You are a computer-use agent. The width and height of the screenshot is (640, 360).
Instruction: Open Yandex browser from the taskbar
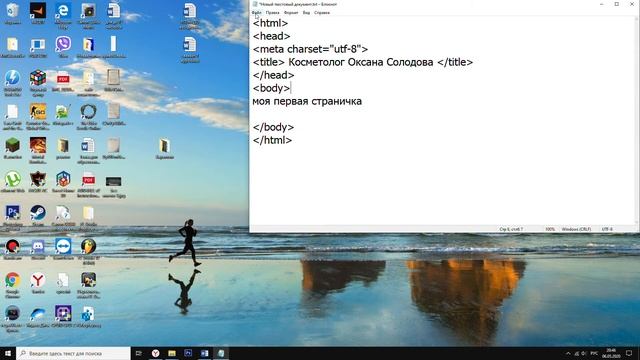tap(156, 353)
